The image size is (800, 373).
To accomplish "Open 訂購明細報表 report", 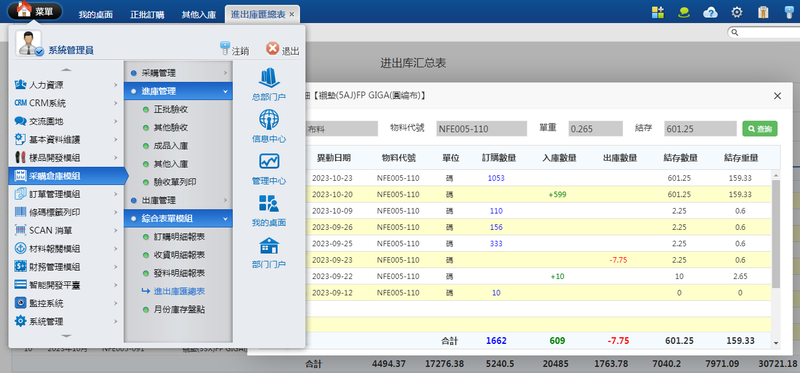I will point(180,237).
